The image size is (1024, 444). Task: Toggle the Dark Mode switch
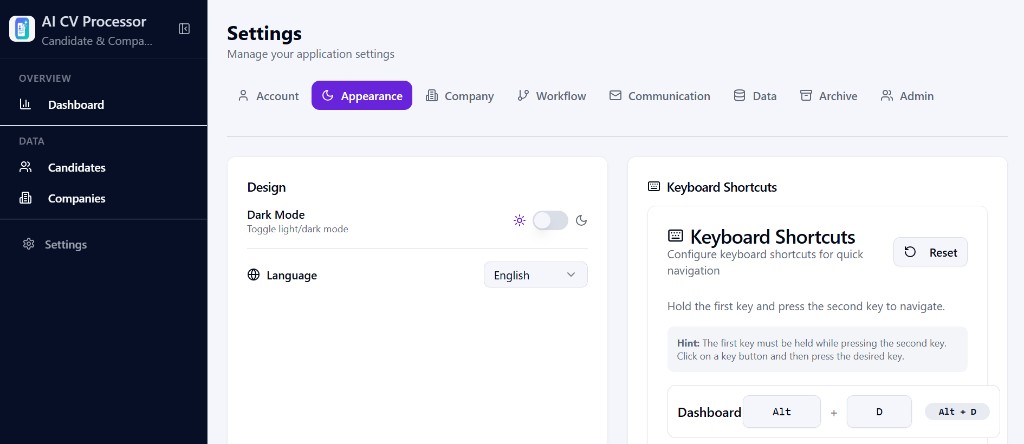click(551, 221)
